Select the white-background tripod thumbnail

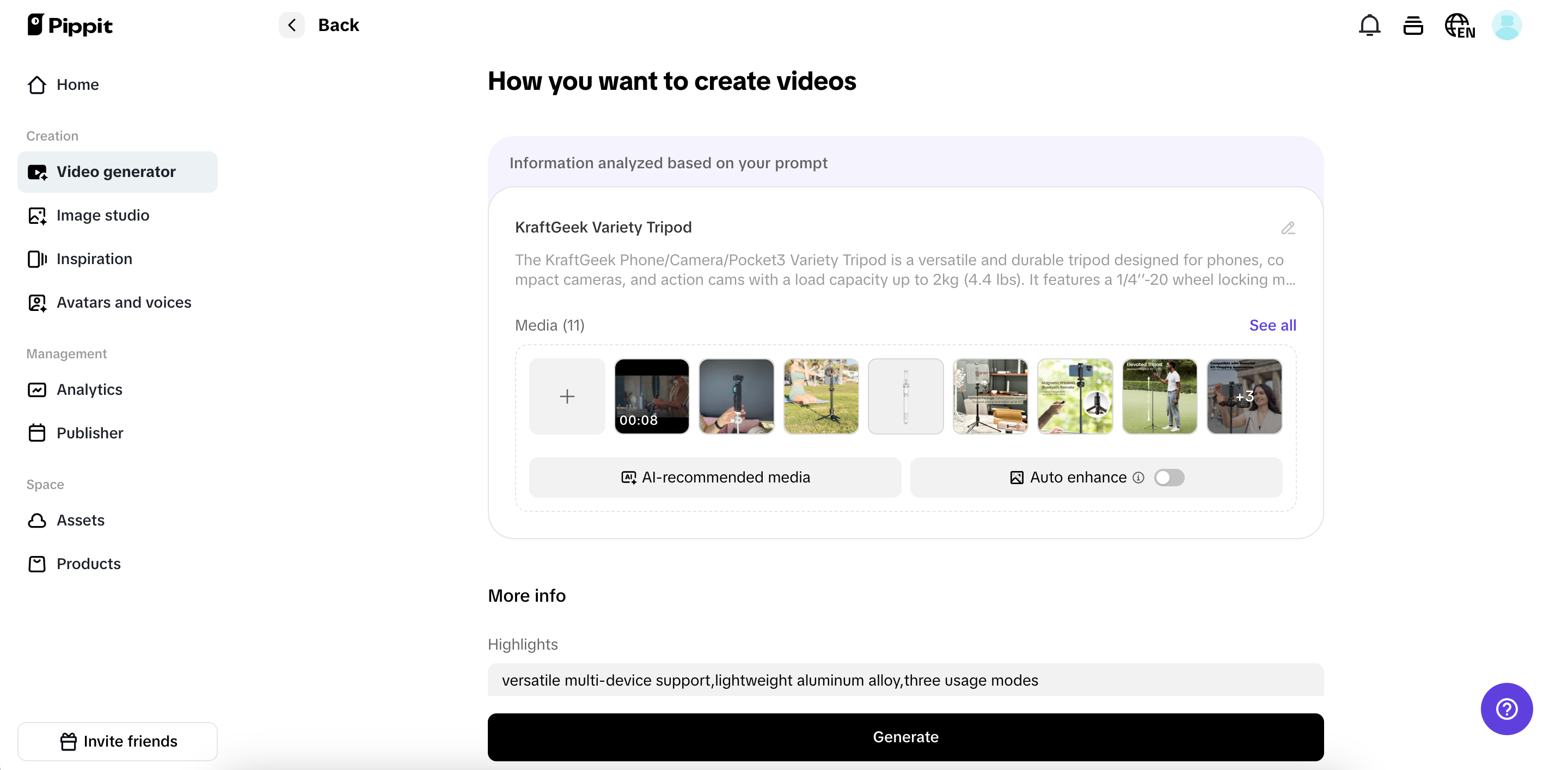click(x=905, y=396)
